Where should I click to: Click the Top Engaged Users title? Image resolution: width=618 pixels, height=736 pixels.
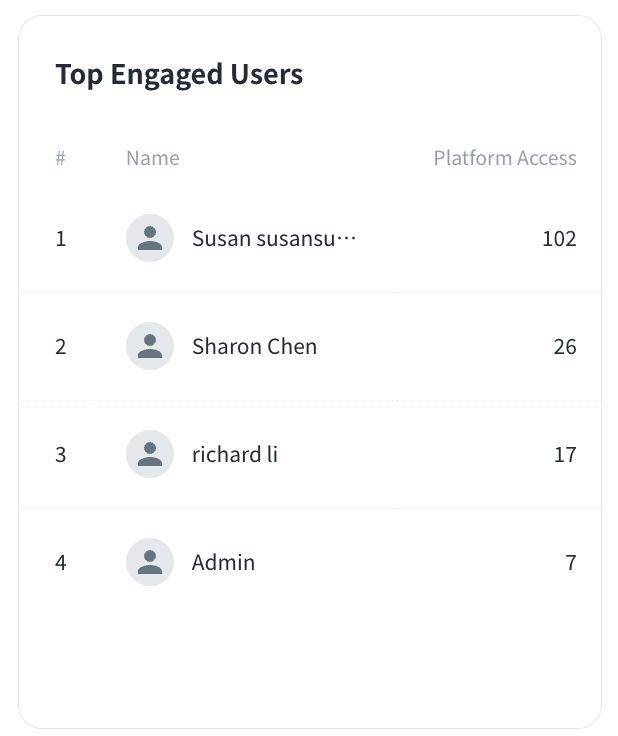[179, 74]
